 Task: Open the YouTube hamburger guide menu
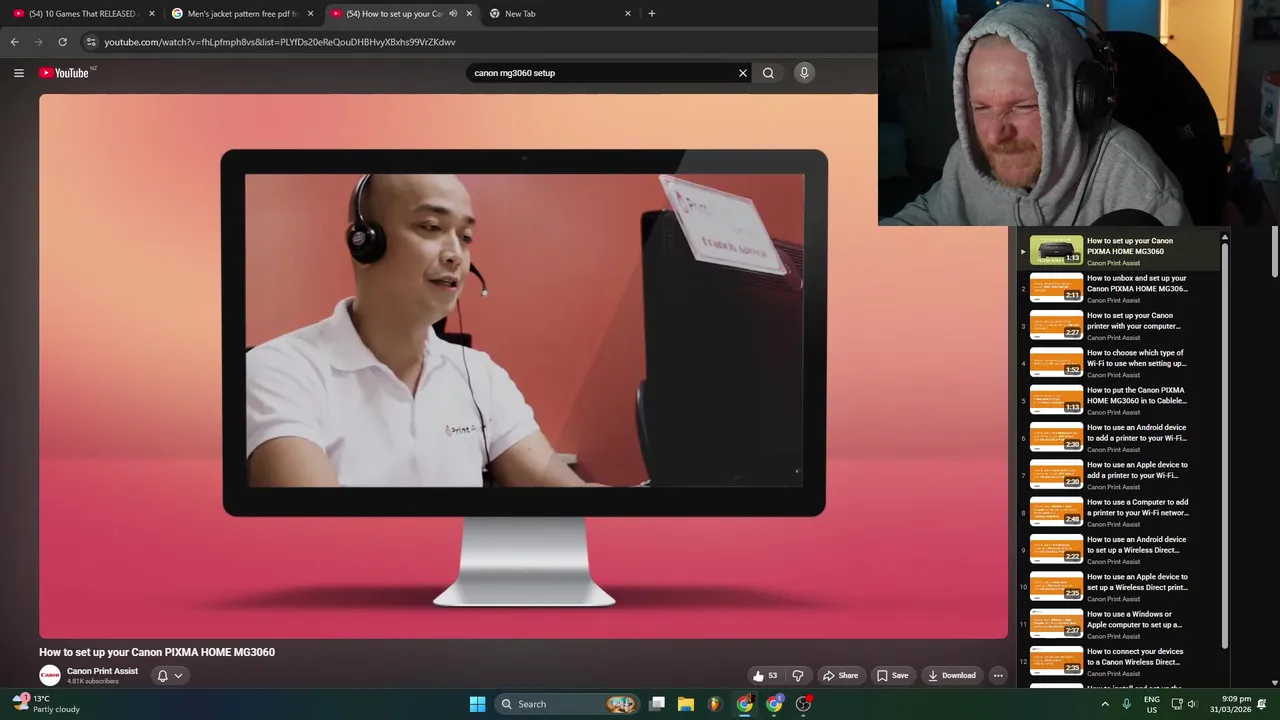tap(18, 72)
